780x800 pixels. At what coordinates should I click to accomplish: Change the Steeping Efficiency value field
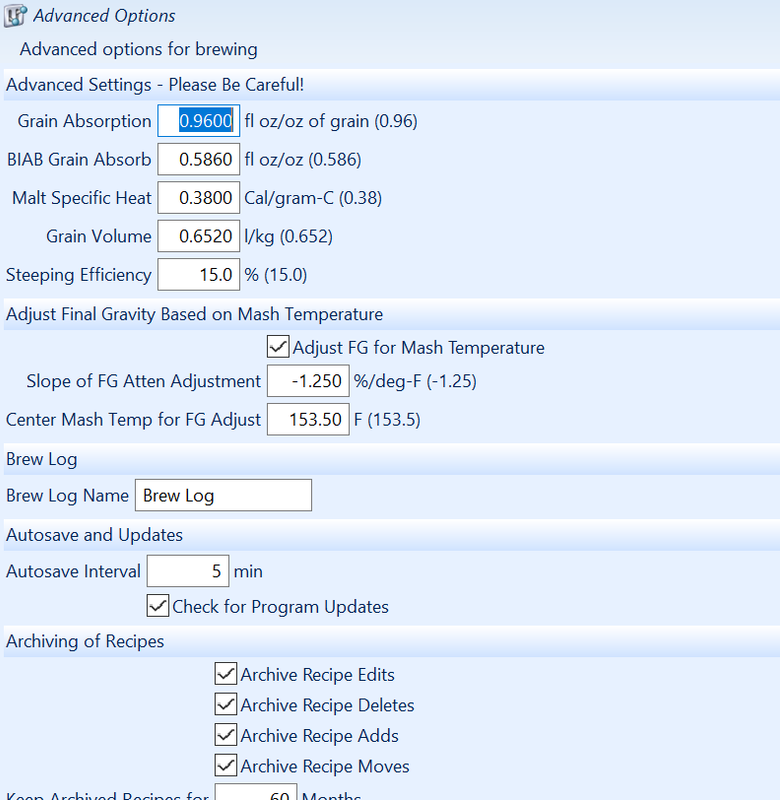[x=198, y=274]
